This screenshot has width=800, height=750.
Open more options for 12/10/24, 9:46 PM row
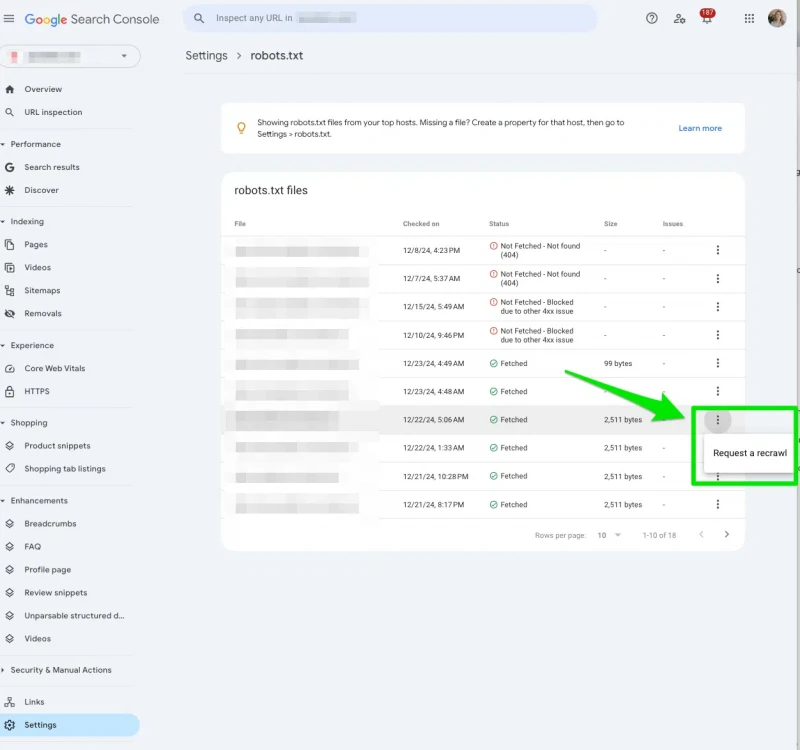click(717, 335)
